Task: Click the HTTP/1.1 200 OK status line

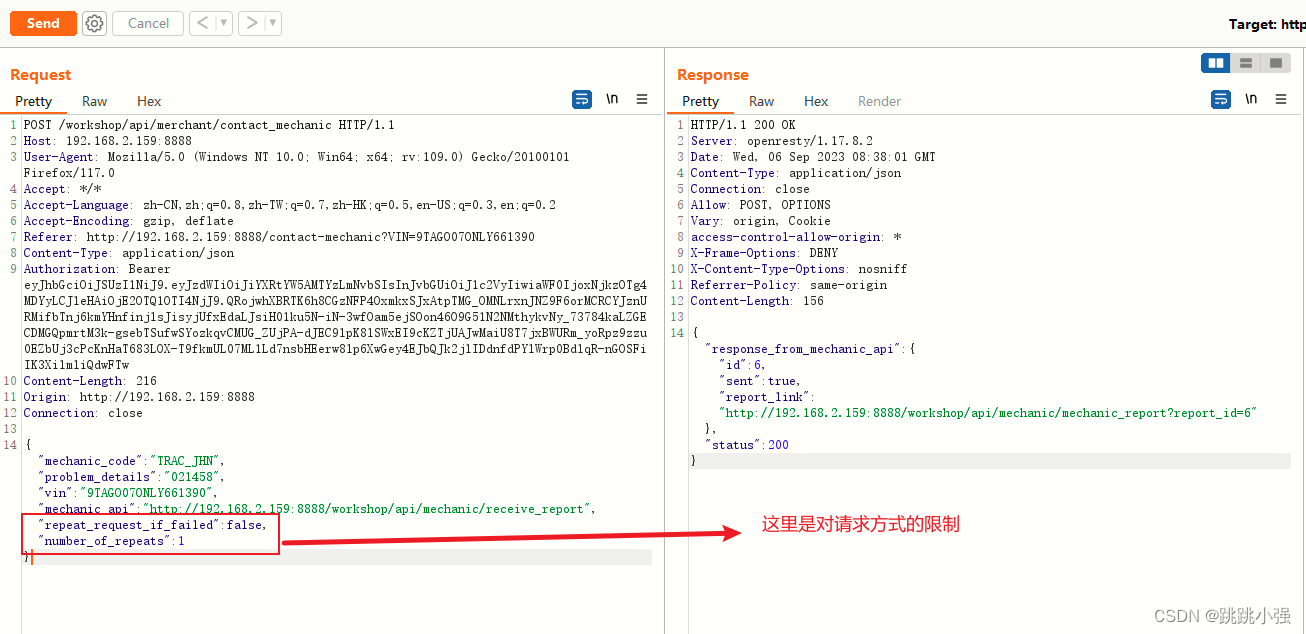Action: point(743,125)
